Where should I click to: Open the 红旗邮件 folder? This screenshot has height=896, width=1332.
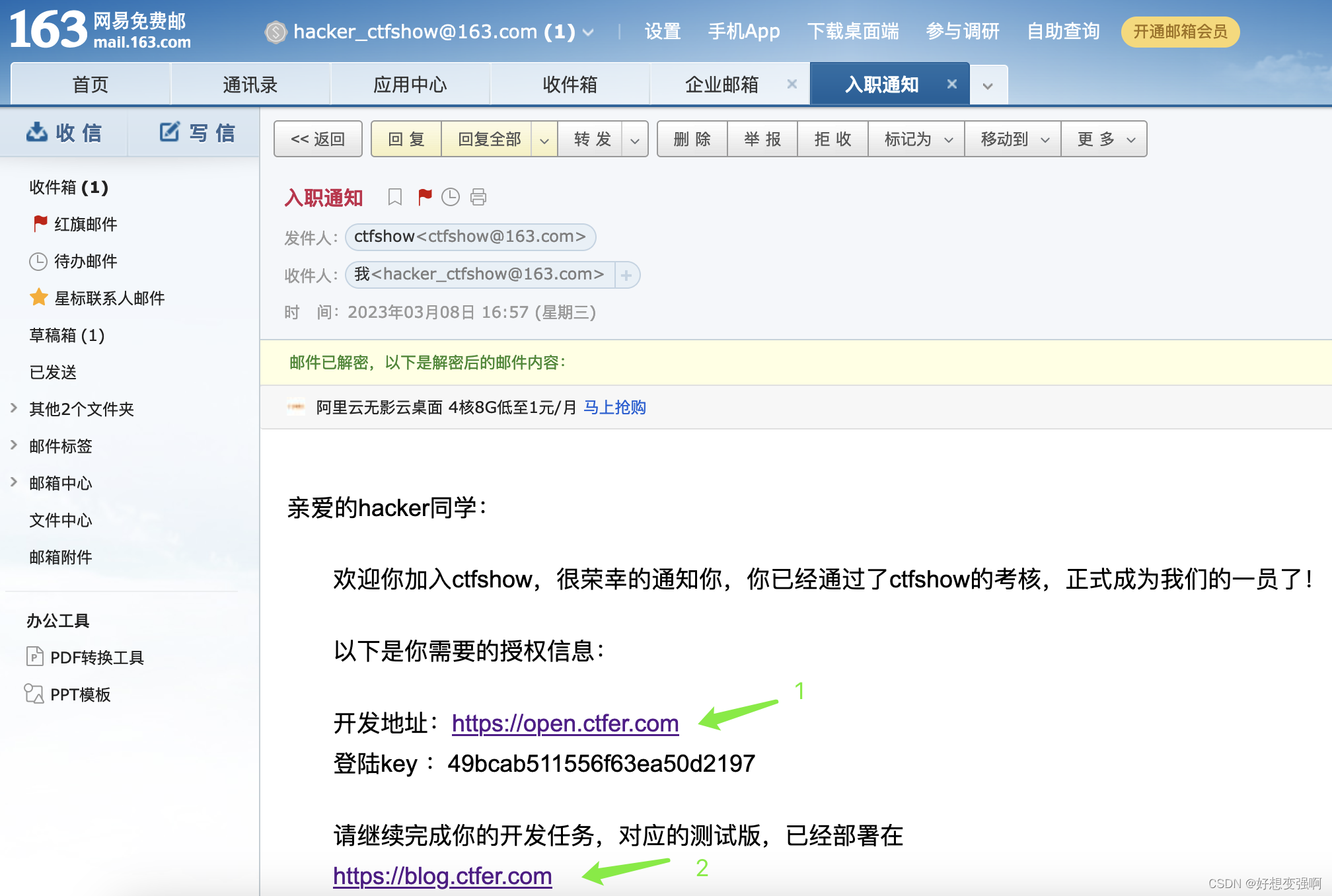pyautogui.click(x=85, y=224)
